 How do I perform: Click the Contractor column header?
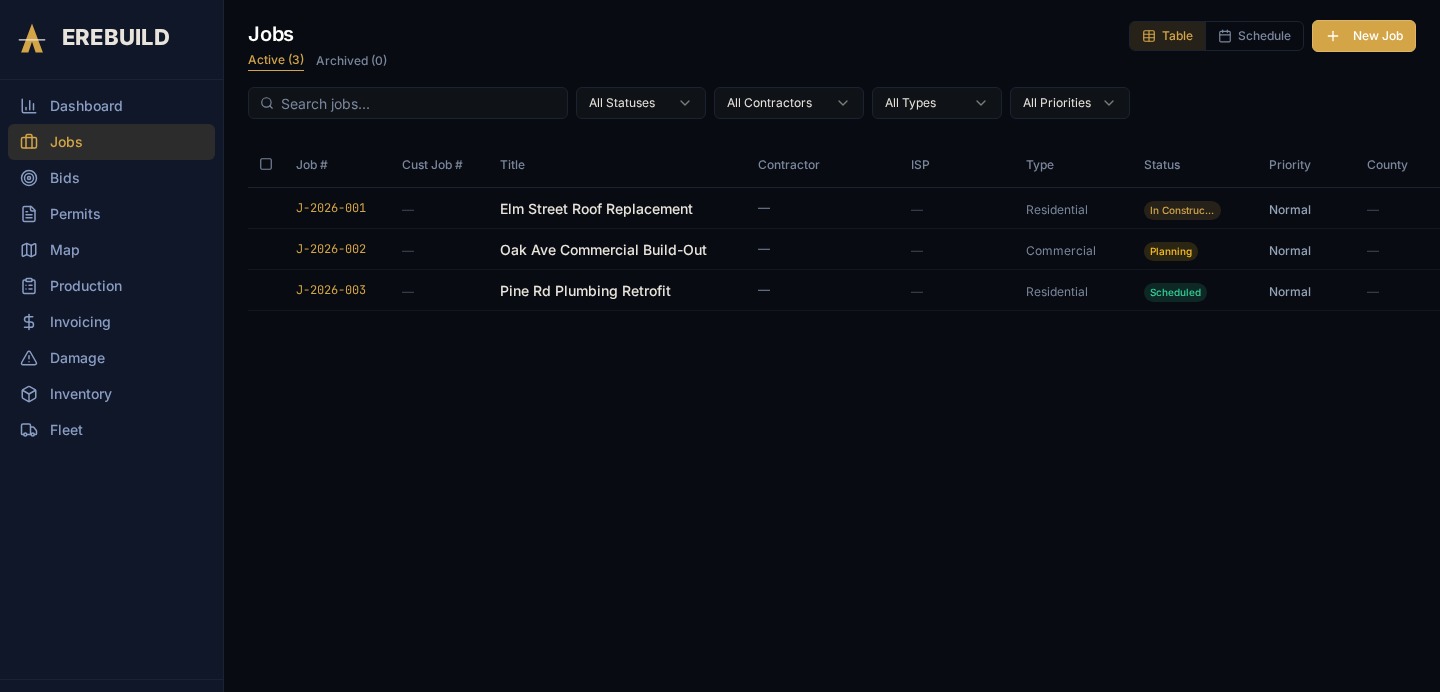pyautogui.click(x=789, y=165)
